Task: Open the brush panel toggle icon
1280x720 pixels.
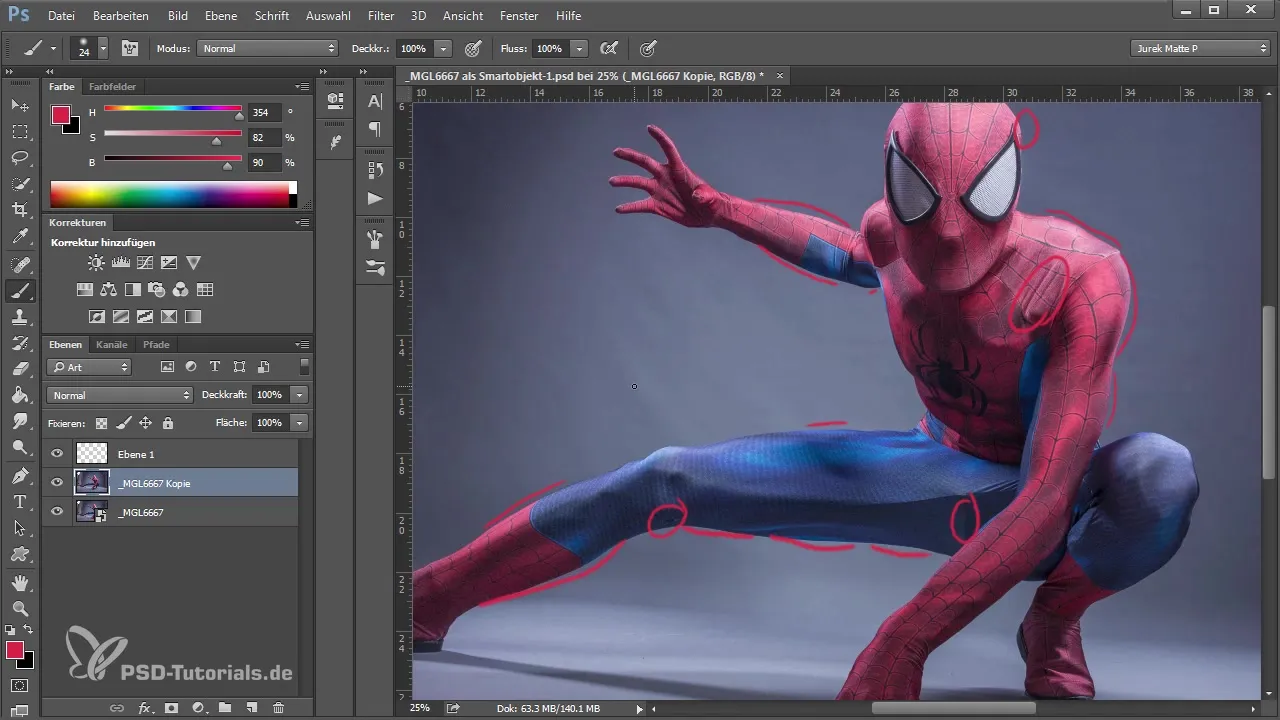Action: click(x=130, y=48)
